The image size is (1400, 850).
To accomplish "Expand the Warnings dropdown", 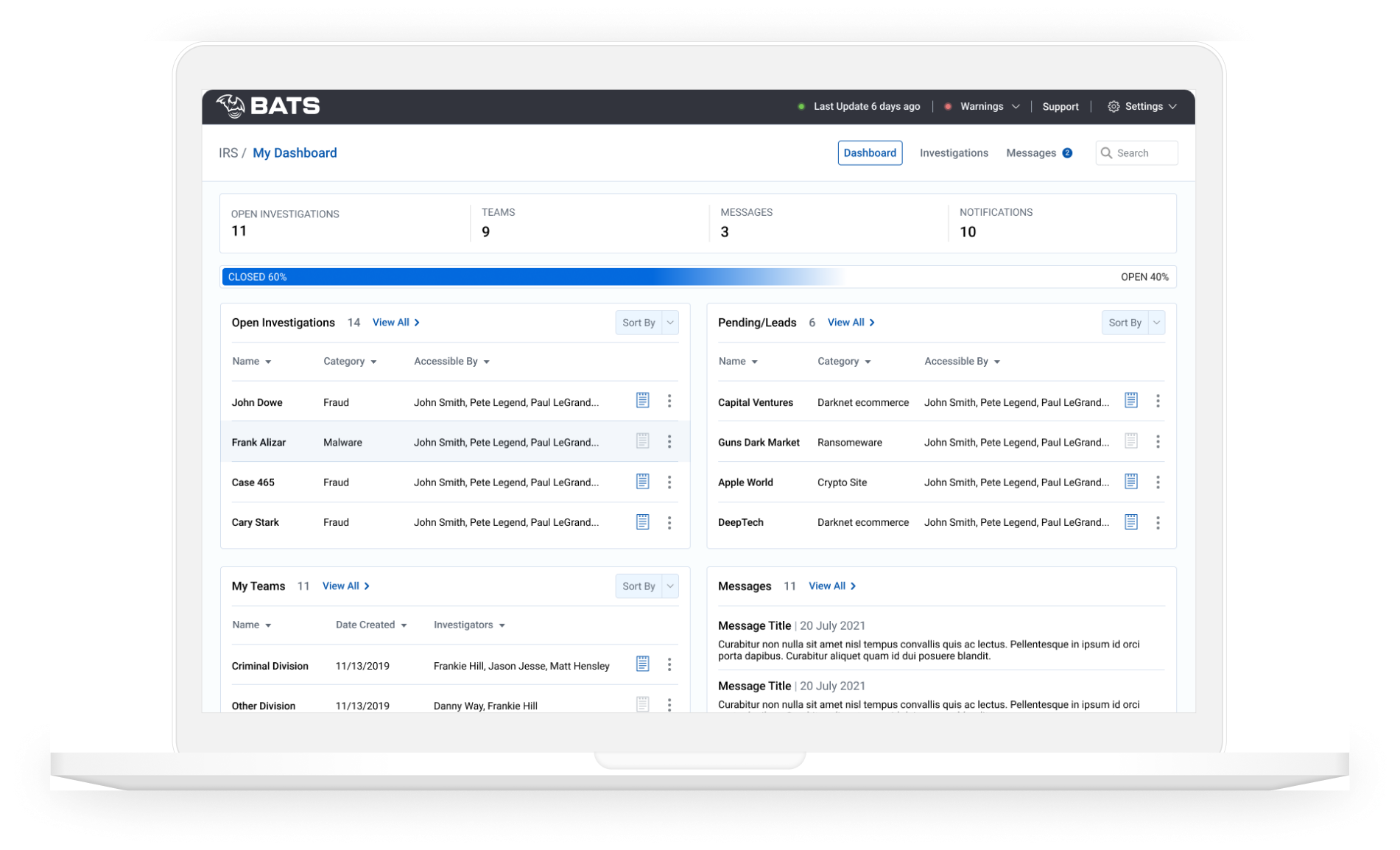I will click(x=988, y=107).
